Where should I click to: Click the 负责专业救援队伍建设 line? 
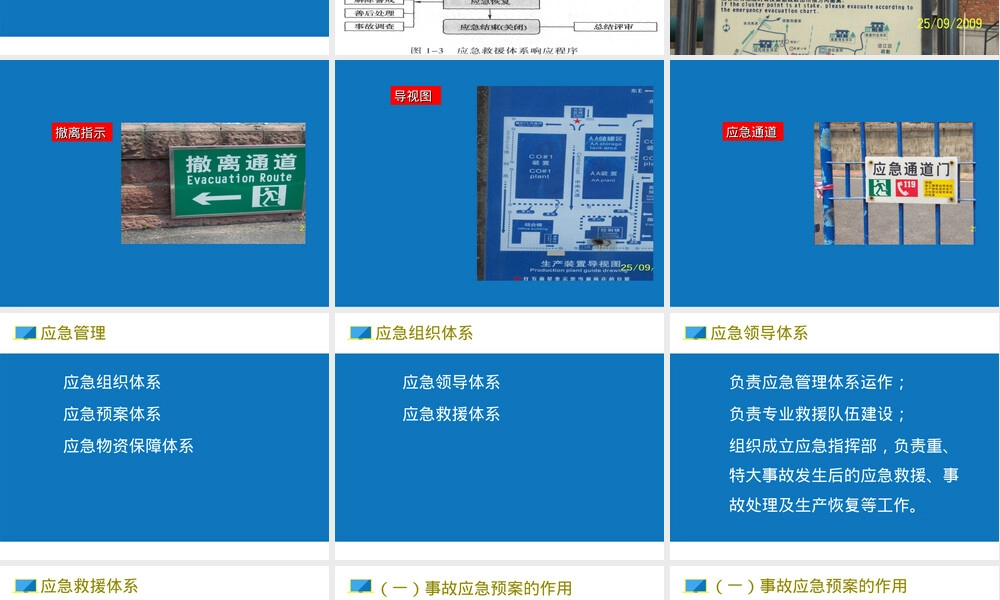tap(818, 414)
